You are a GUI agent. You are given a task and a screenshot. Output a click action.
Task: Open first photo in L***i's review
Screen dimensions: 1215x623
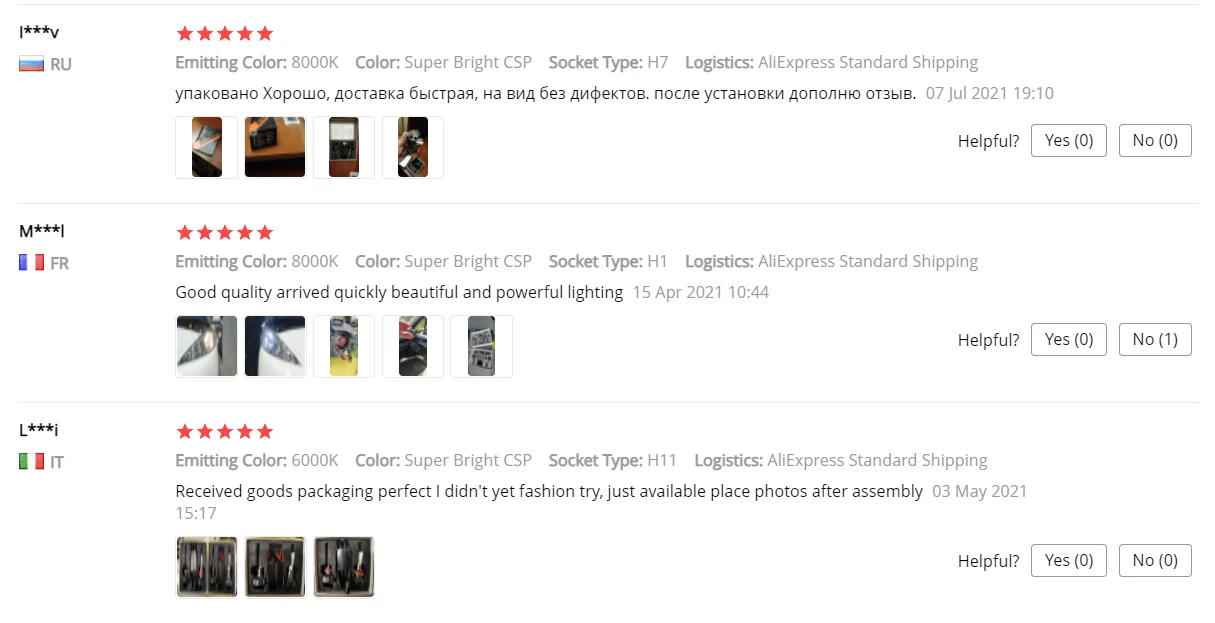(206, 567)
